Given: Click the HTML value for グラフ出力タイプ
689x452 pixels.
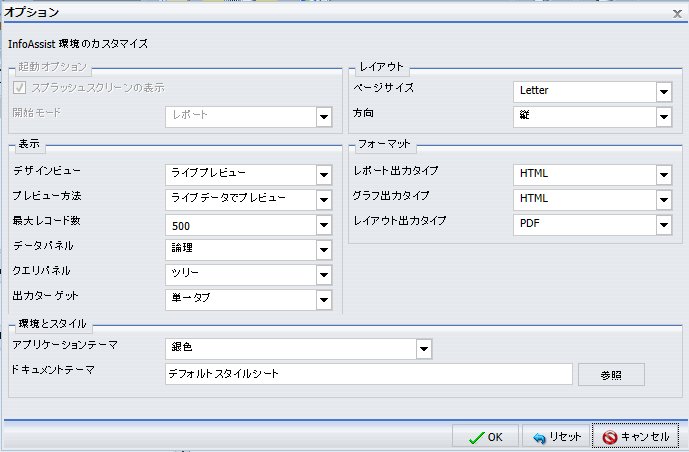Looking at the screenshot, I should 585,200.
